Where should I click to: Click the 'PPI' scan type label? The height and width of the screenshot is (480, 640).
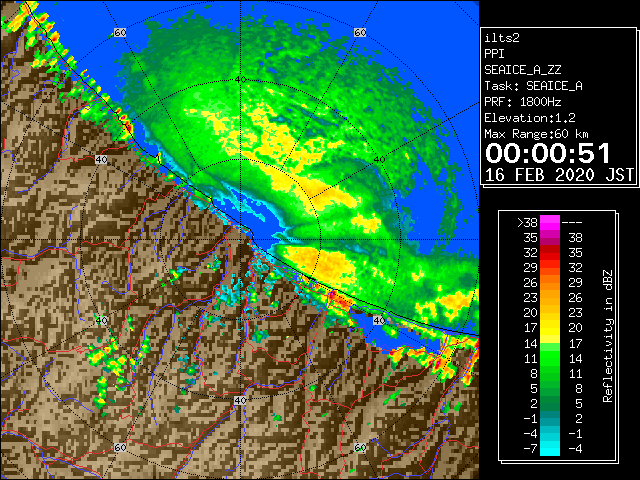(494, 54)
